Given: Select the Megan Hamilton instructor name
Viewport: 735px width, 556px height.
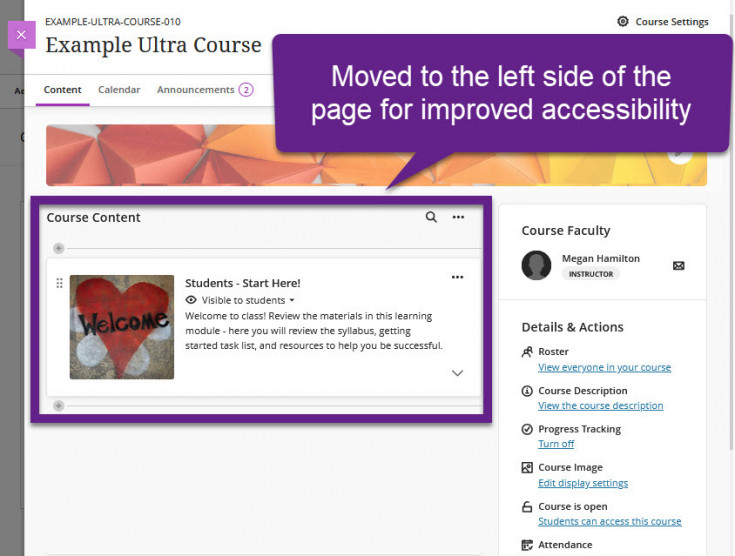Looking at the screenshot, I should click(x=600, y=258).
